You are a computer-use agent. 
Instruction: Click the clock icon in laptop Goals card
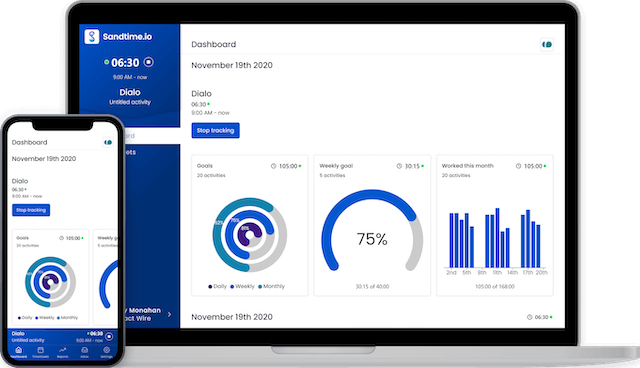[273, 166]
